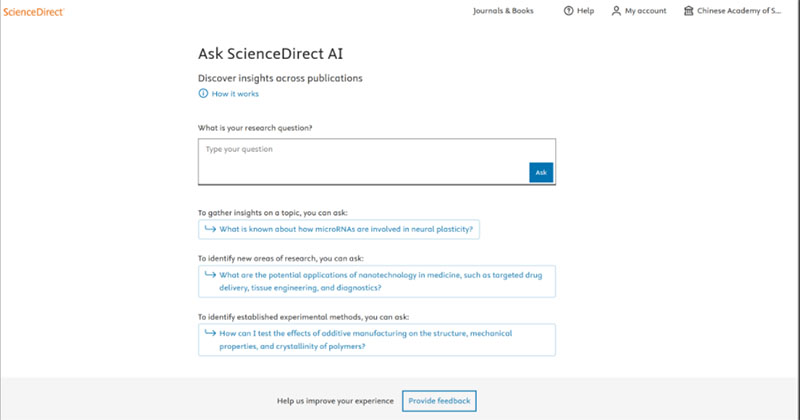Click the info icon beside How it works
This screenshot has height=420, width=800.
click(202, 93)
